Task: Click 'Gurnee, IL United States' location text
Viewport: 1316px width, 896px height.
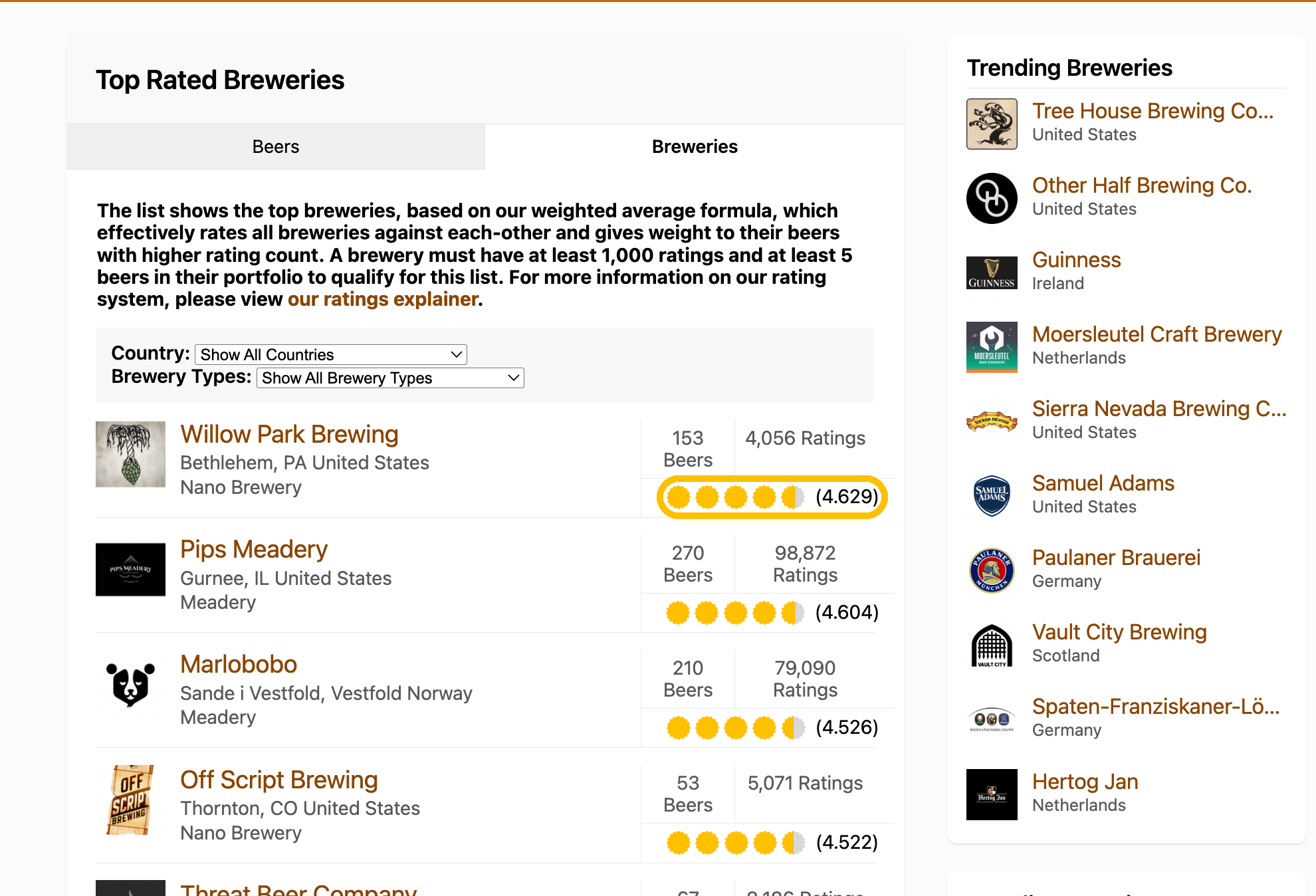Action: point(286,578)
